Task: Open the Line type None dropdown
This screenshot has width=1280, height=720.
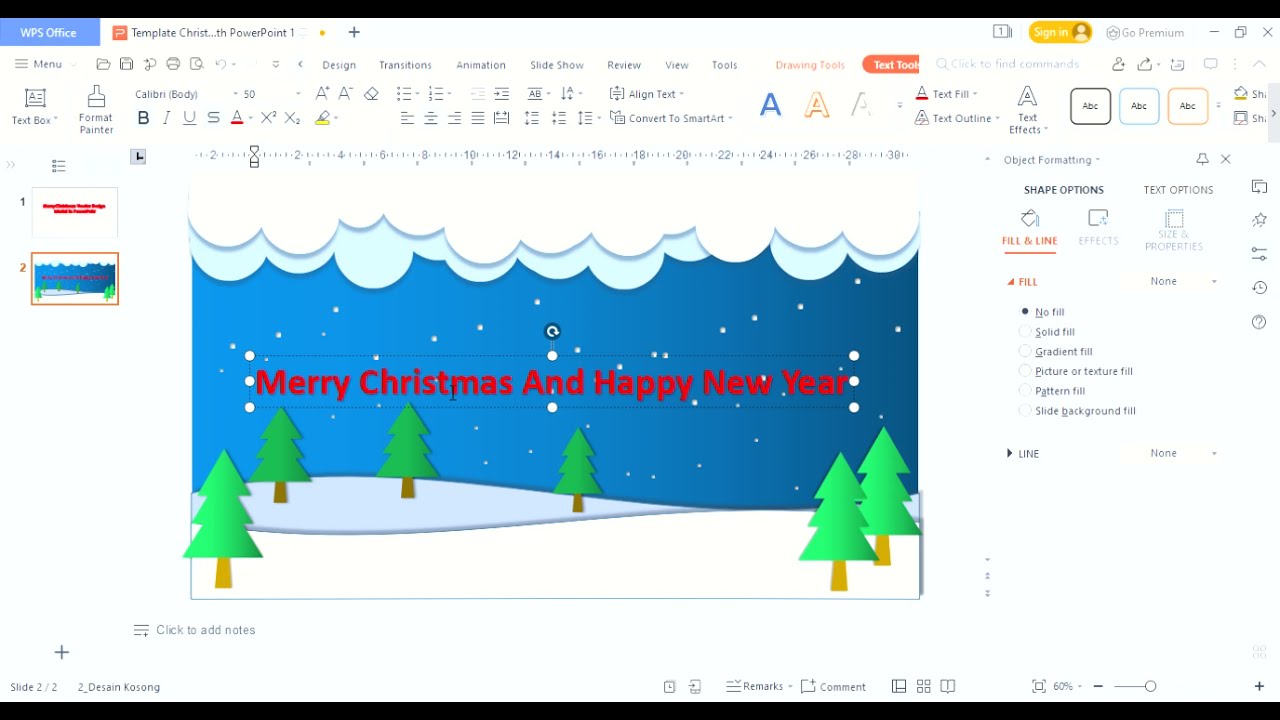Action: tap(1183, 454)
